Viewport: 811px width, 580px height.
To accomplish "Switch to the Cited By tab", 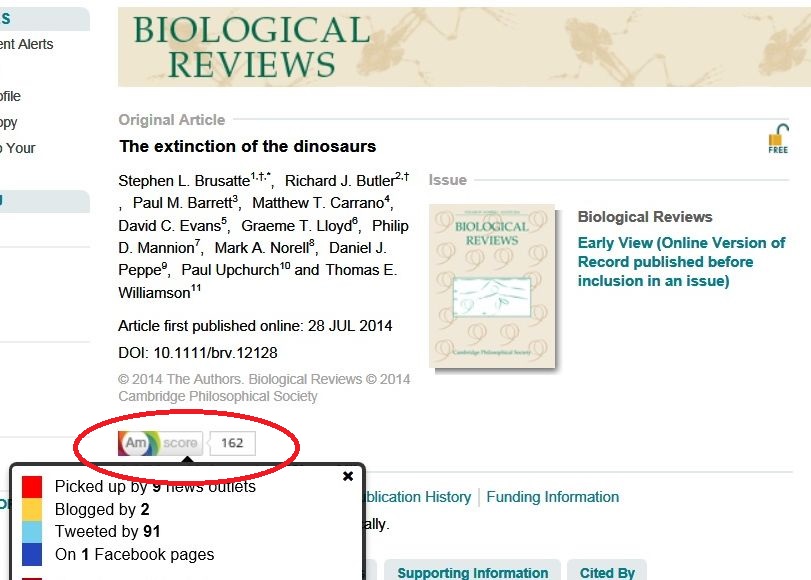I will coord(607,572).
